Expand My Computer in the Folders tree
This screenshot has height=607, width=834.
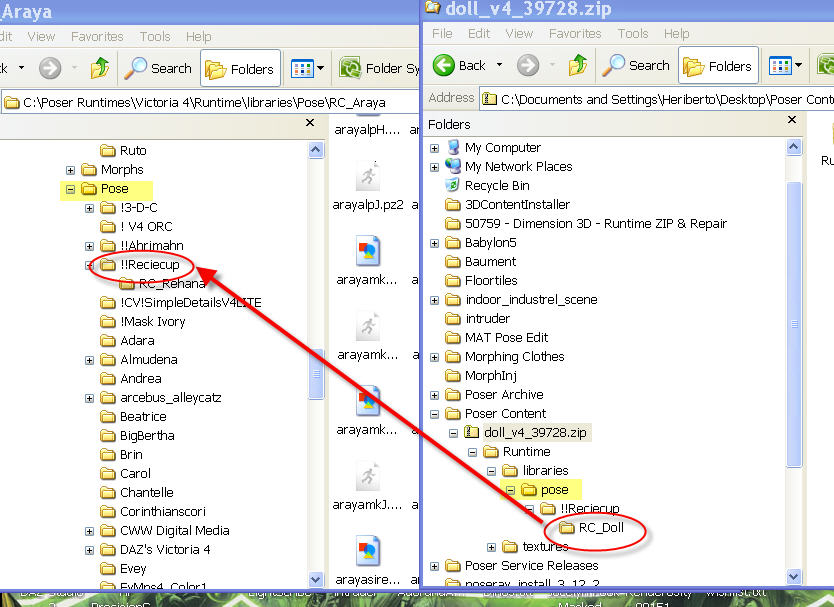point(435,148)
